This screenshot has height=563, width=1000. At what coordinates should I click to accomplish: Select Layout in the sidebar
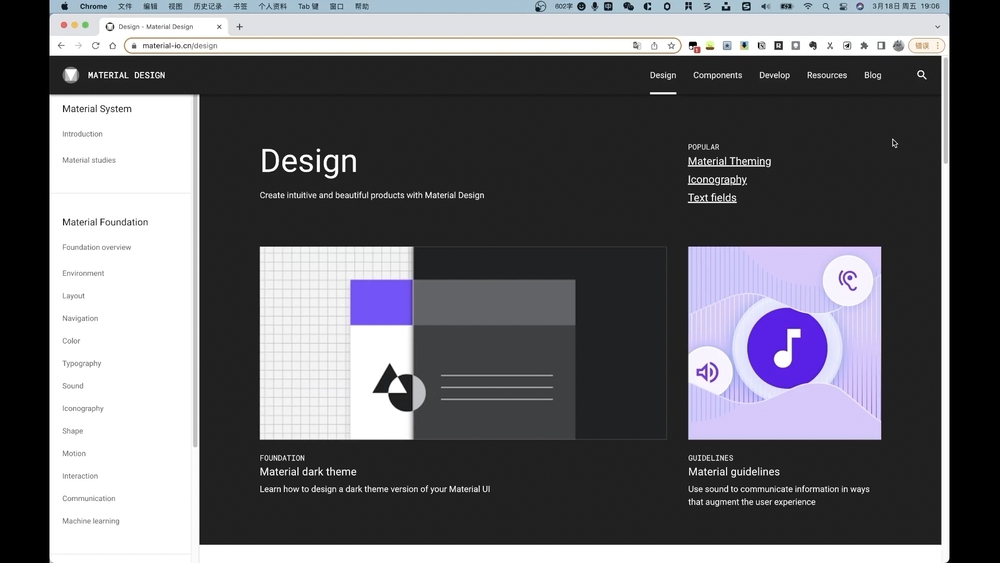click(73, 296)
